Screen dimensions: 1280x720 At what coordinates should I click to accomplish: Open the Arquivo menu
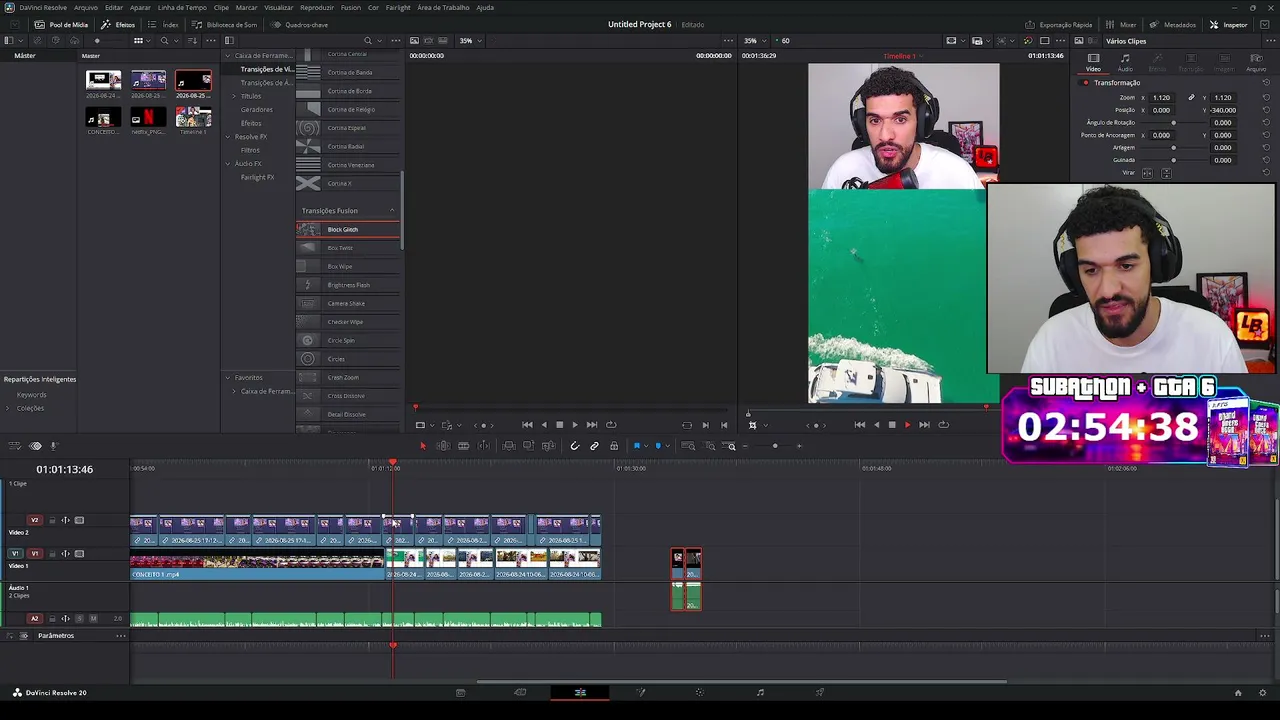coord(86,7)
